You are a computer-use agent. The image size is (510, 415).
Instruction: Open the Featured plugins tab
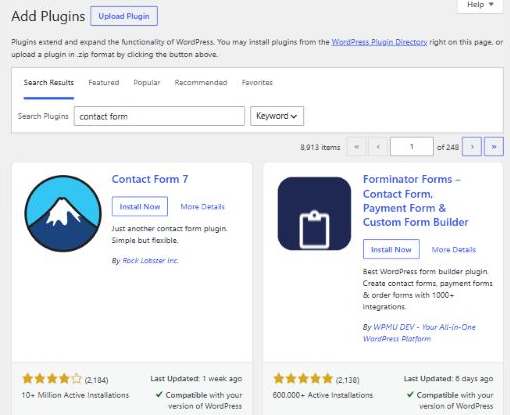click(x=104, y=83)
